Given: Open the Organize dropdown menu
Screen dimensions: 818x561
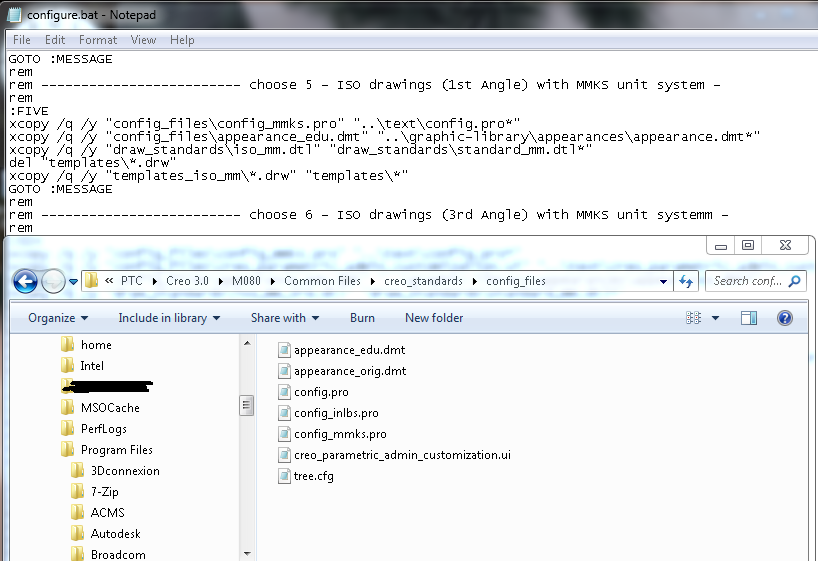Looking at the screenshot, I should pos(58,318).
